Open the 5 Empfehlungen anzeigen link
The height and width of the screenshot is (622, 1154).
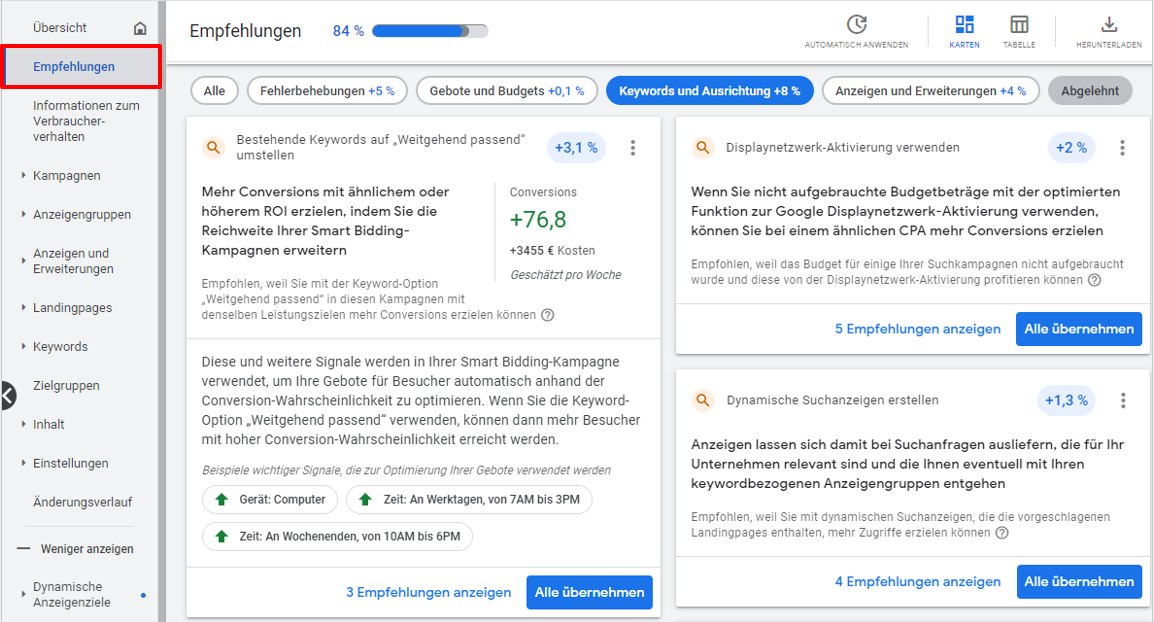coord(917,328)
